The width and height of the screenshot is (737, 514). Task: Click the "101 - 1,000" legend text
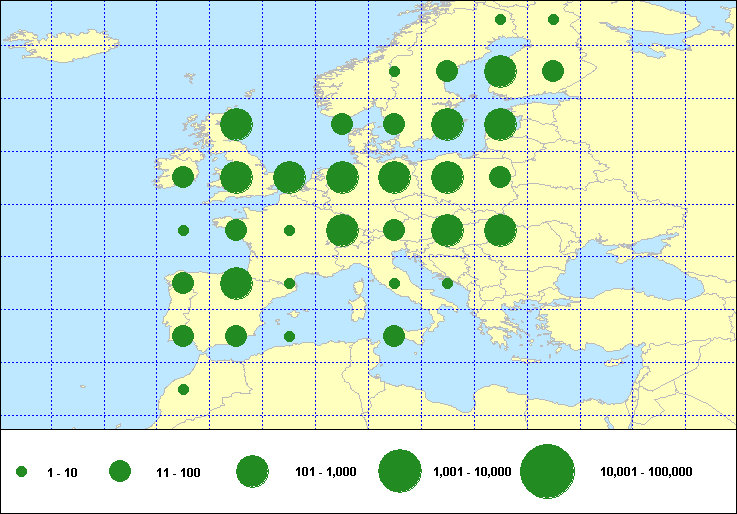coord(325,472)
